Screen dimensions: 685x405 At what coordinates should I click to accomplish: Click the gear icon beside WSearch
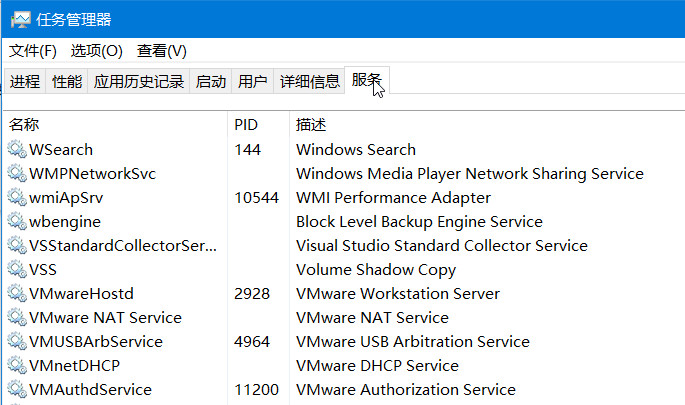click(x=17, y=149)
